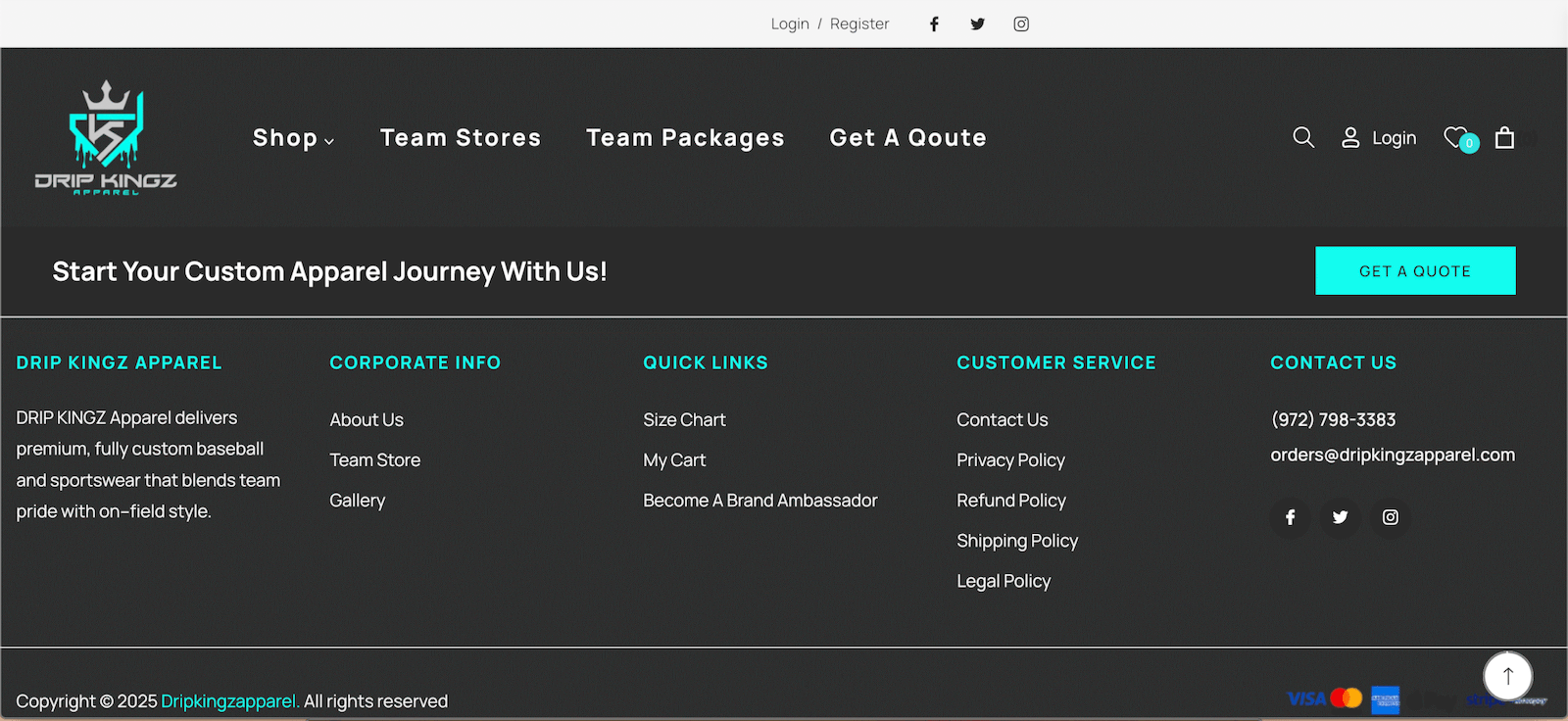Click the Register link
1568x721 pixels.
[859, 24]
